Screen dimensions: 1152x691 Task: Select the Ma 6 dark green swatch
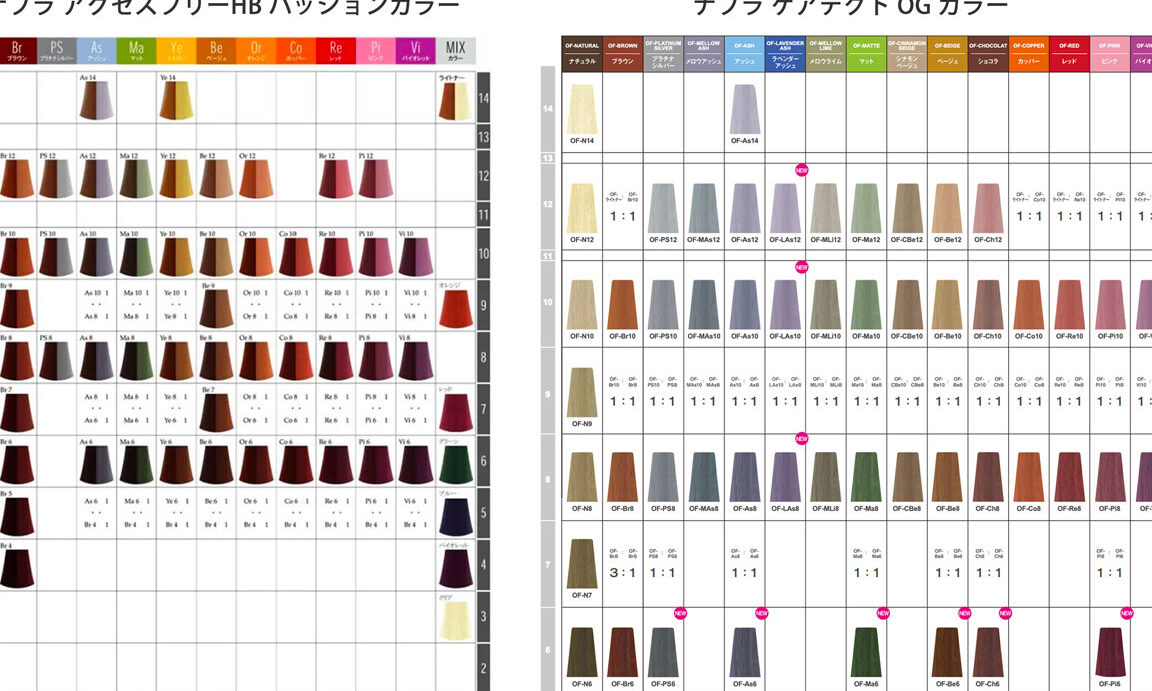[137, 465]
